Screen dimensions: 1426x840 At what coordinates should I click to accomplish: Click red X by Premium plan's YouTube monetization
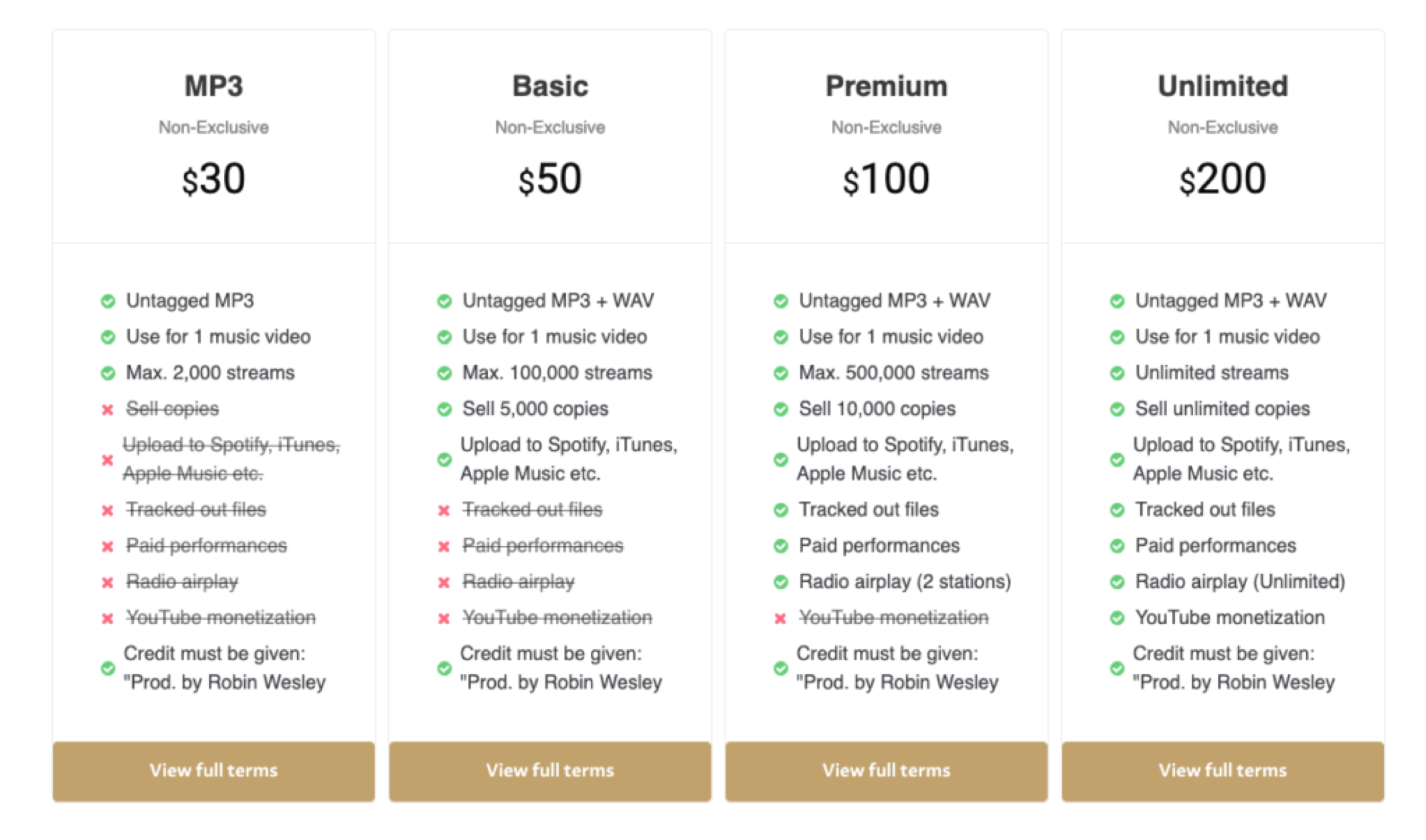(x=780, y=619)
